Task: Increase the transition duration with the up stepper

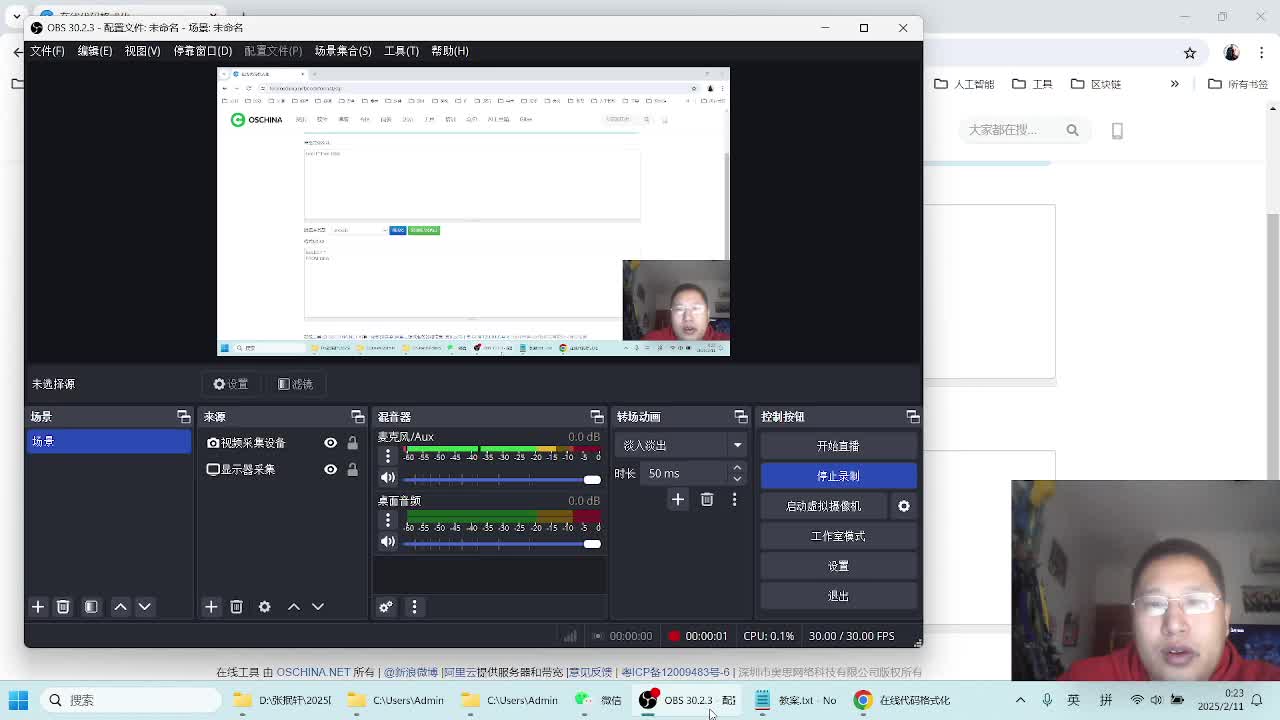Action: pos(737,468)
